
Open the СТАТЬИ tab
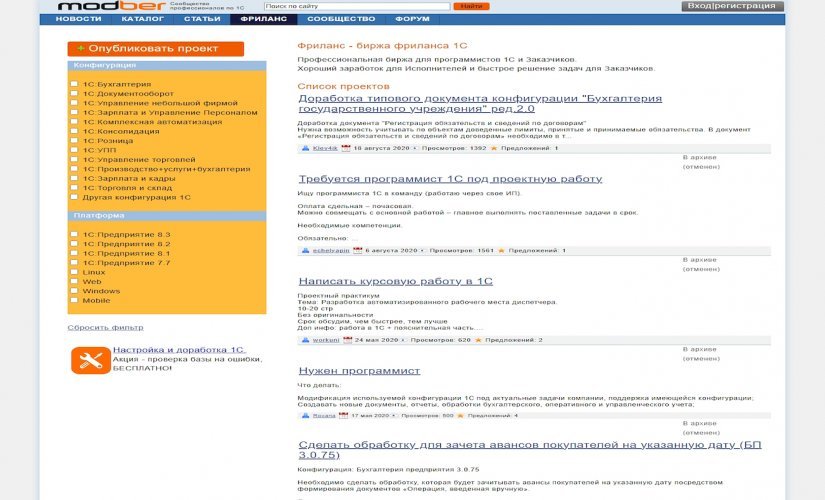click(202, 19)
